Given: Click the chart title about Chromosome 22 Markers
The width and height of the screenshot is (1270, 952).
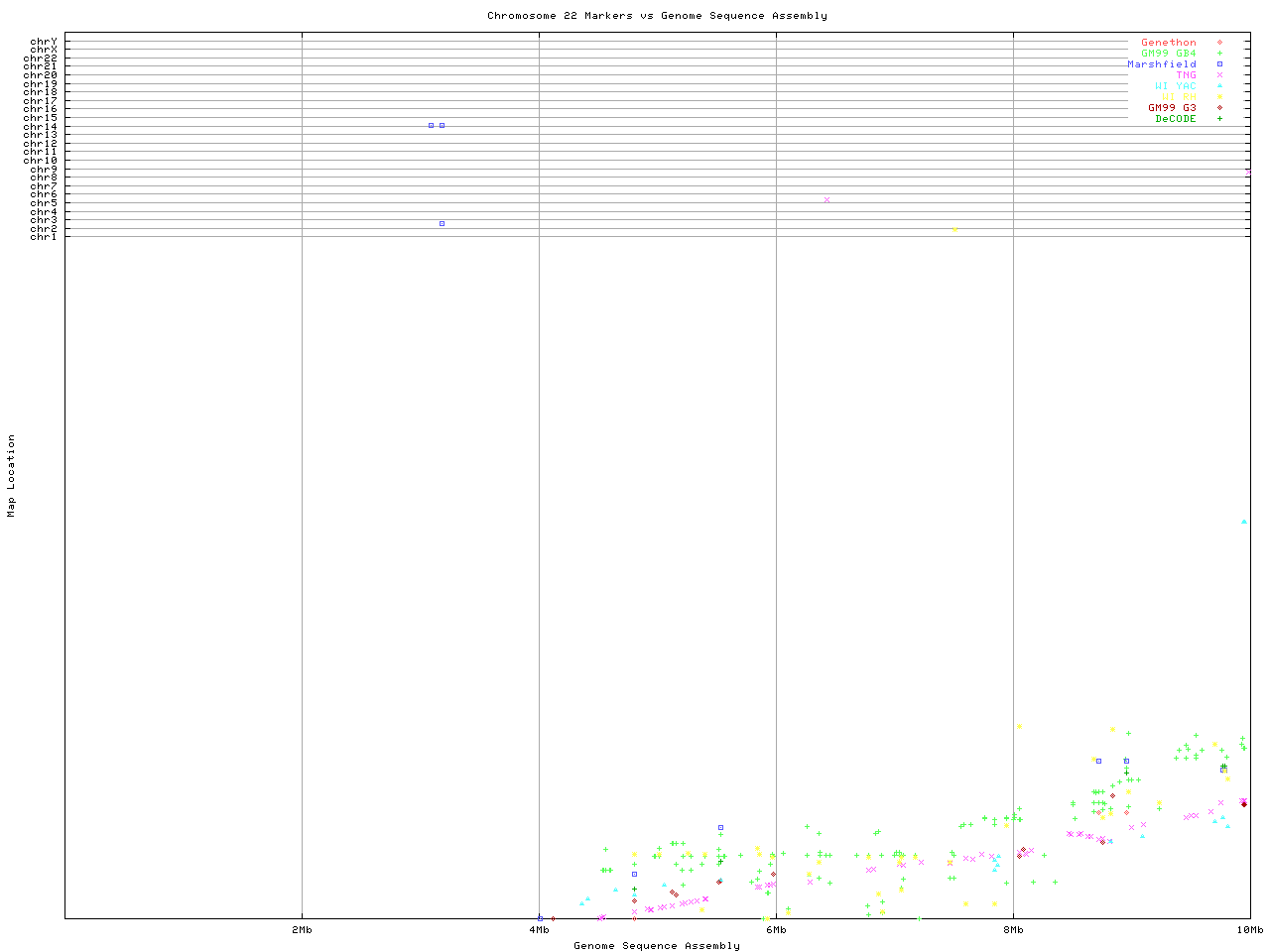Looking at the screenshot, I should [x=657, y=16].
